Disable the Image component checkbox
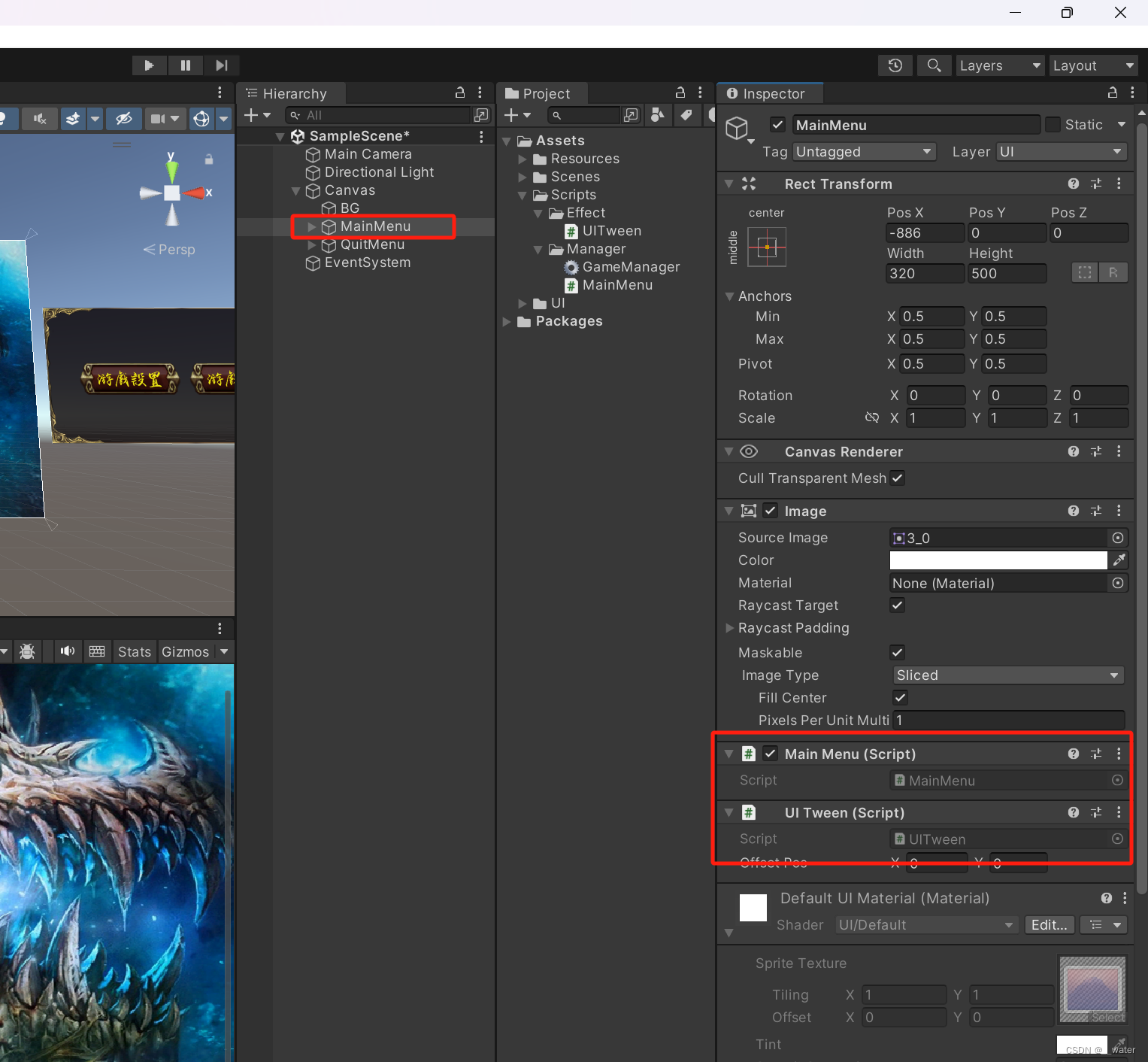1148x1062 pixels. click(771, 511)
